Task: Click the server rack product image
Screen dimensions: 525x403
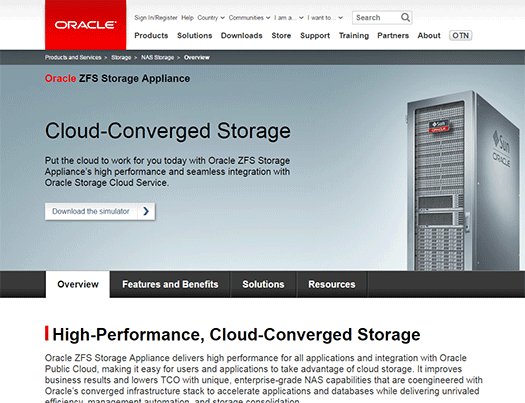Action: pyautogui.click(x=462, y=181)
